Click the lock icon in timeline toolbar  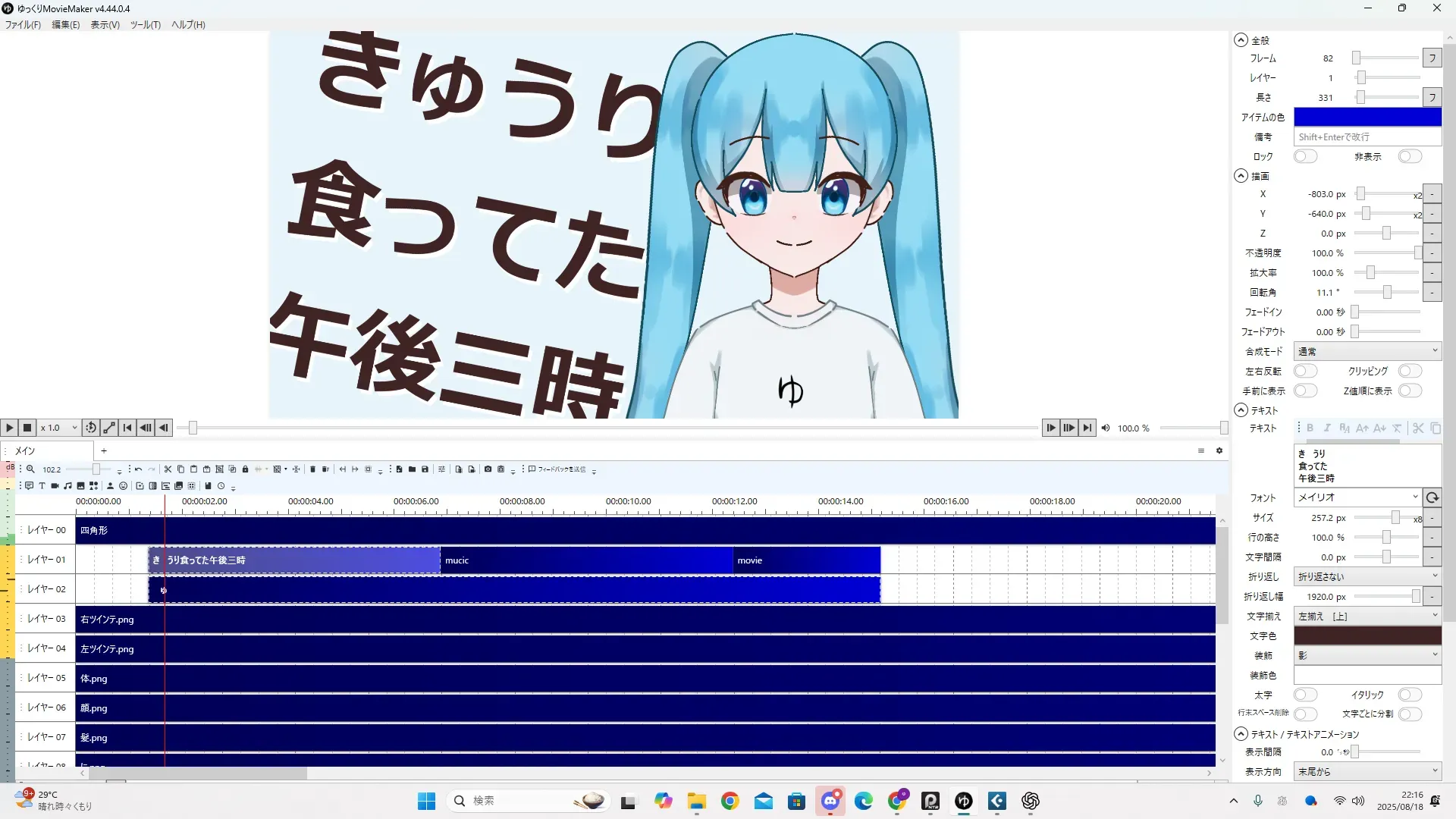[x=245, y=469]
